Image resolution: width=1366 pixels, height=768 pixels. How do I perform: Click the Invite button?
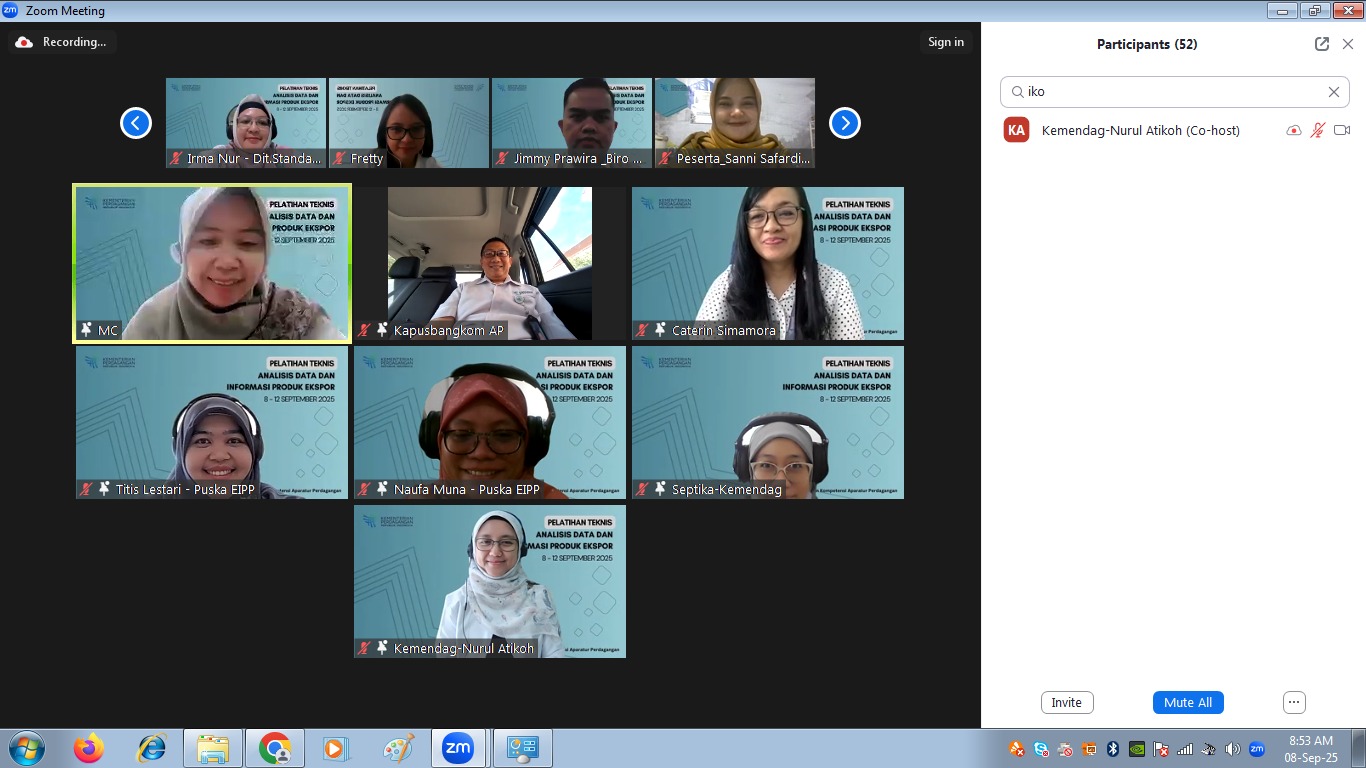1066,702
